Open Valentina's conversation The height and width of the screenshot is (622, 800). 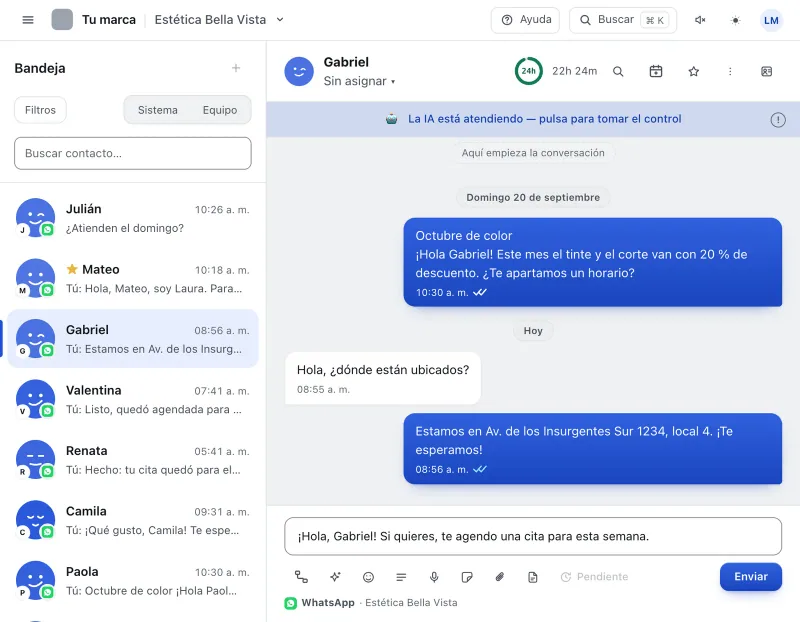(133, 399)
